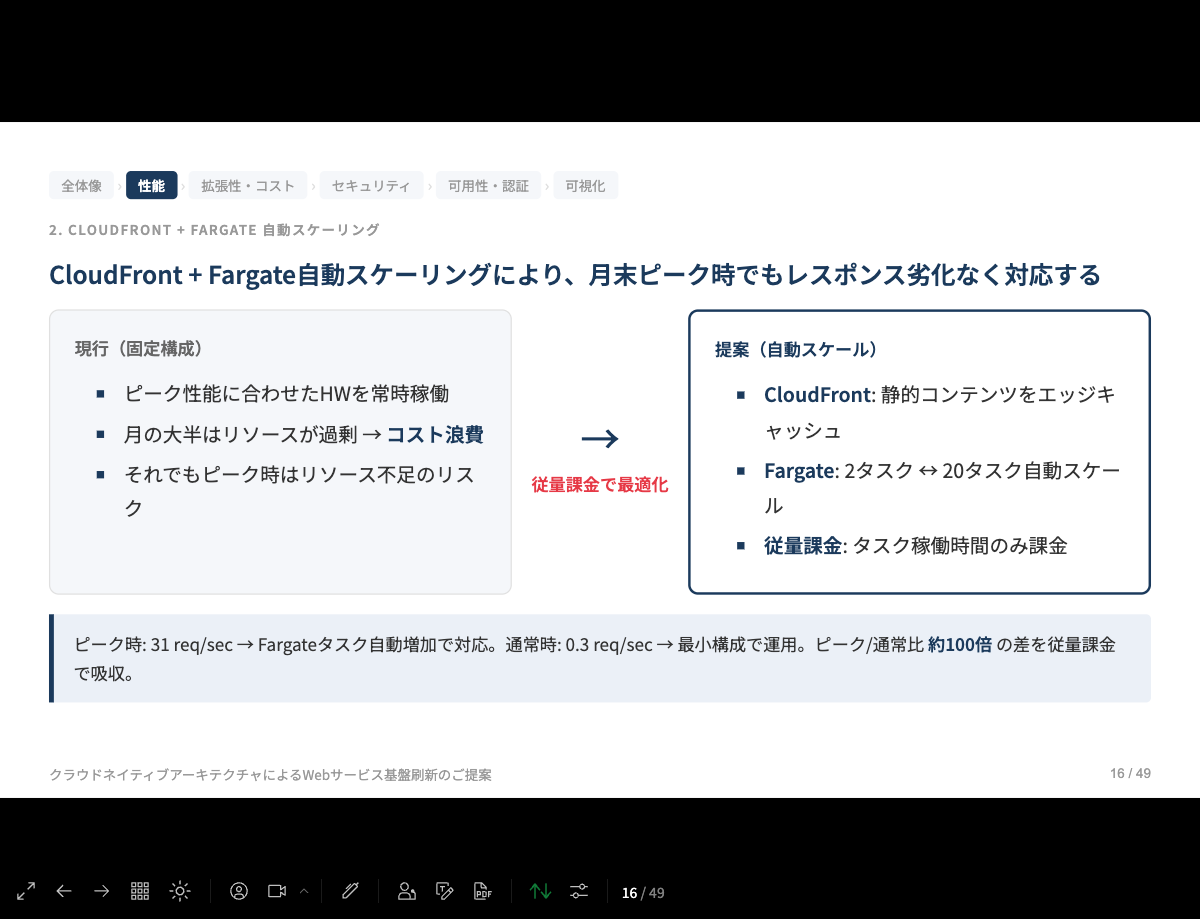Image resolution: width=1200 pixels, height=919 pixels.
Task: Toggle the recording camera on
Action: coord(276,891)
